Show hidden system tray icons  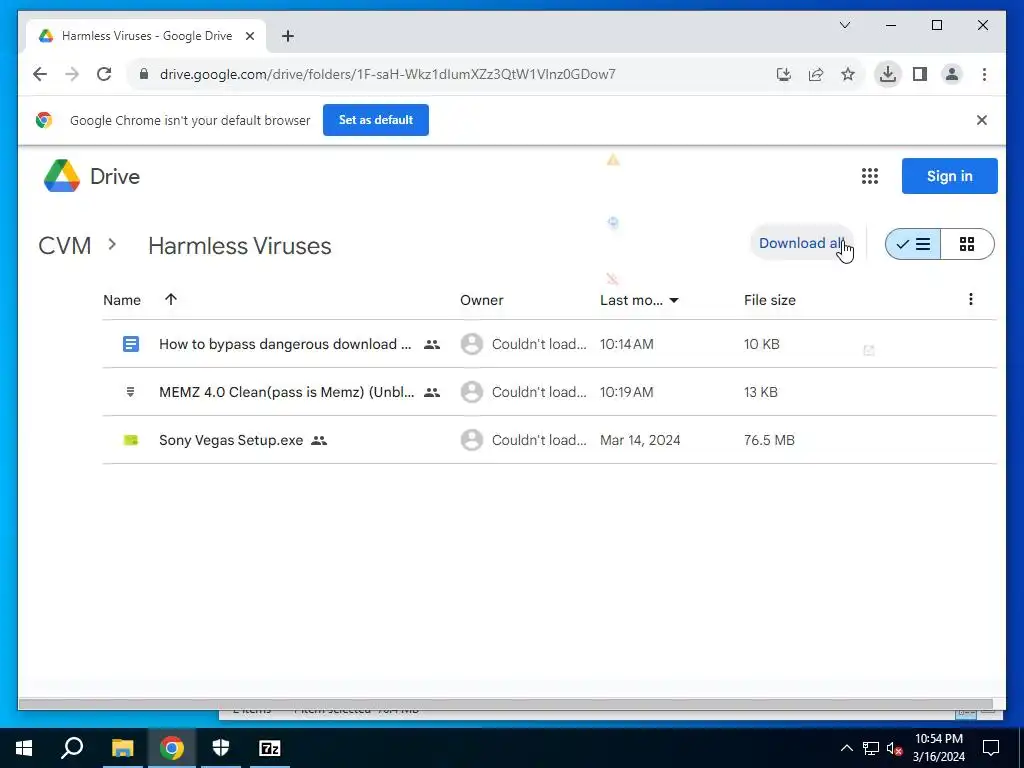click(x=846, y=748)
